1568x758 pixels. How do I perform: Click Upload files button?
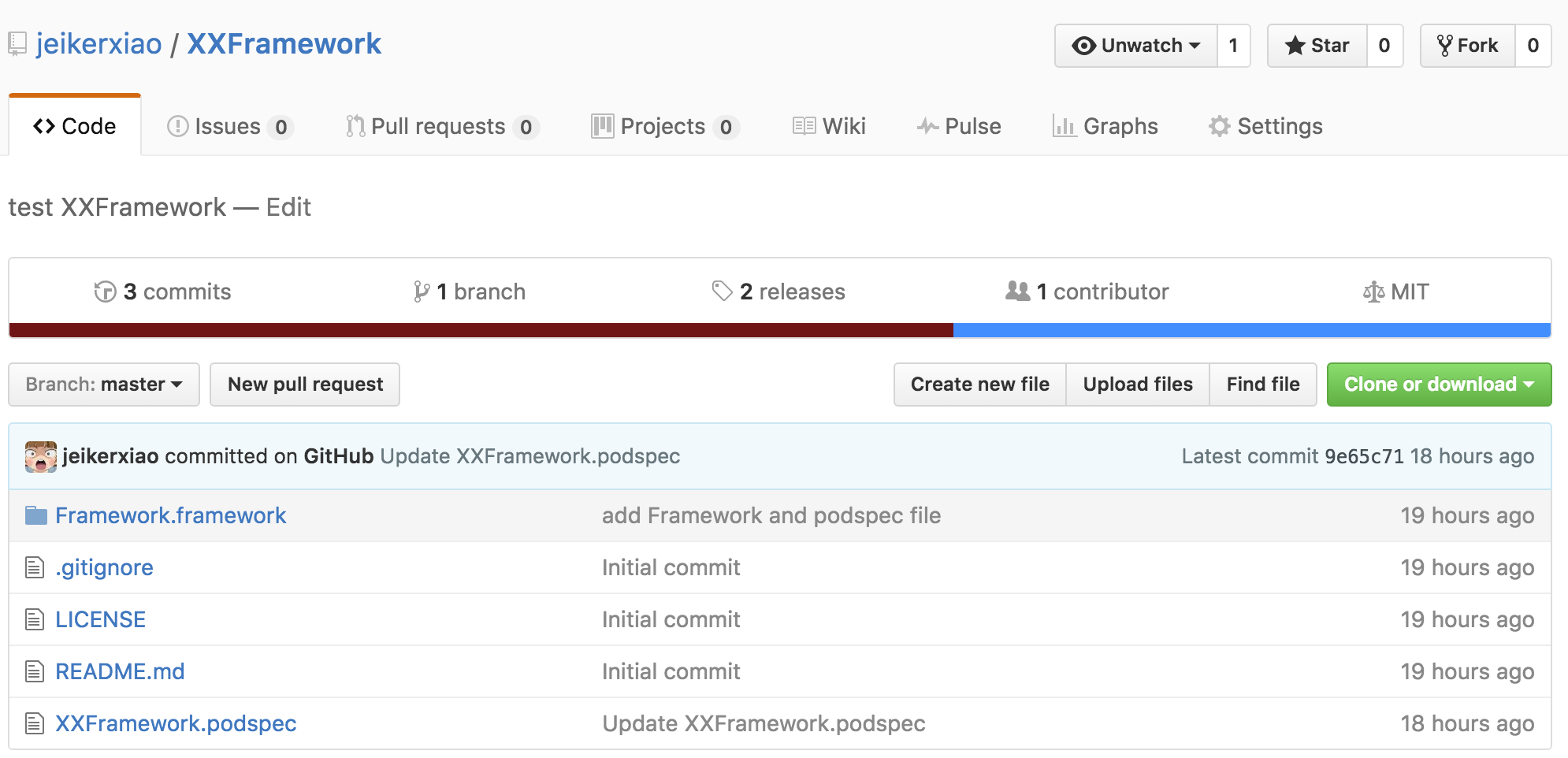tap(1138, 385)
